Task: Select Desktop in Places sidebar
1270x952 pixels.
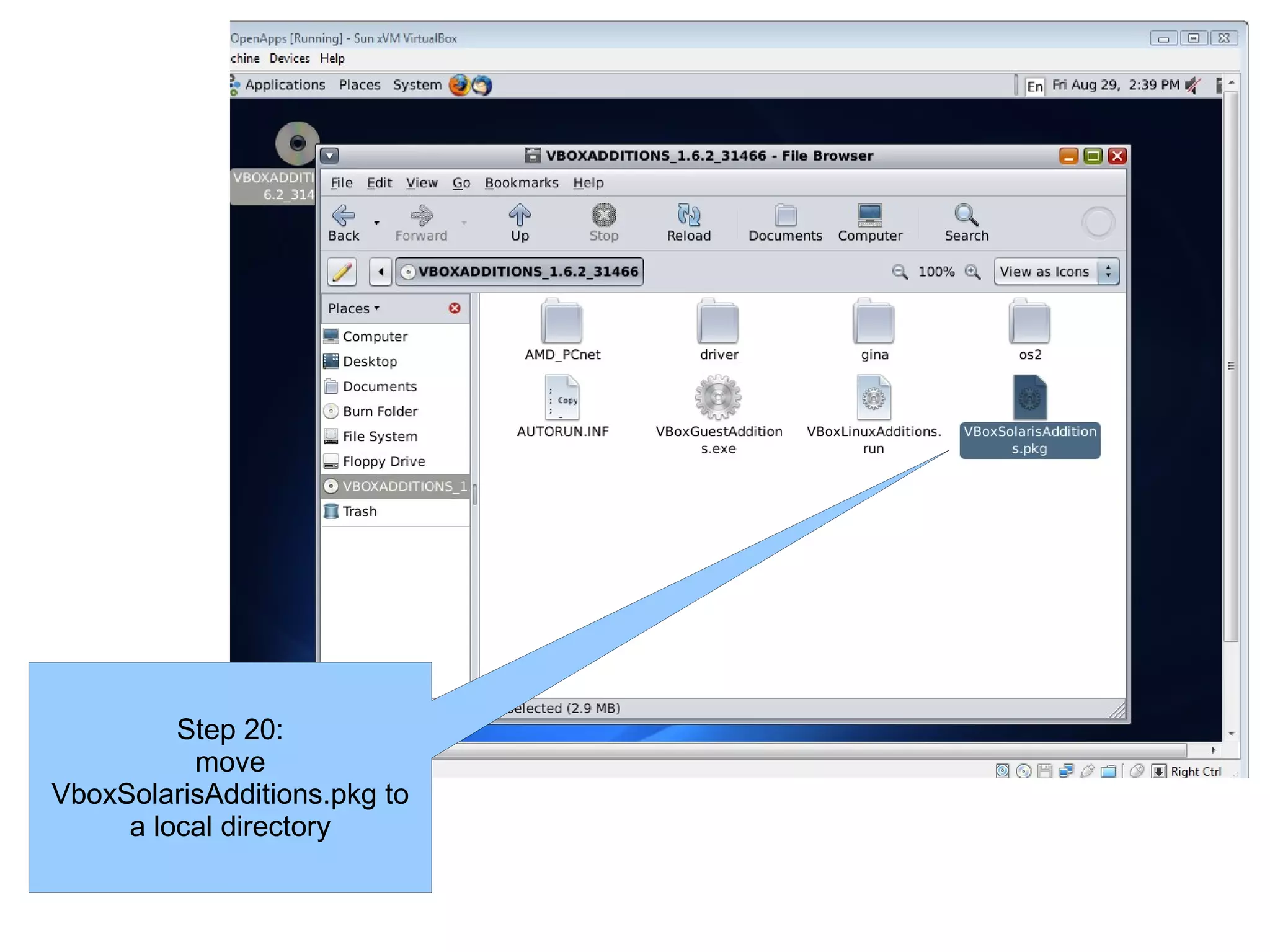Action: click(396, 361)
